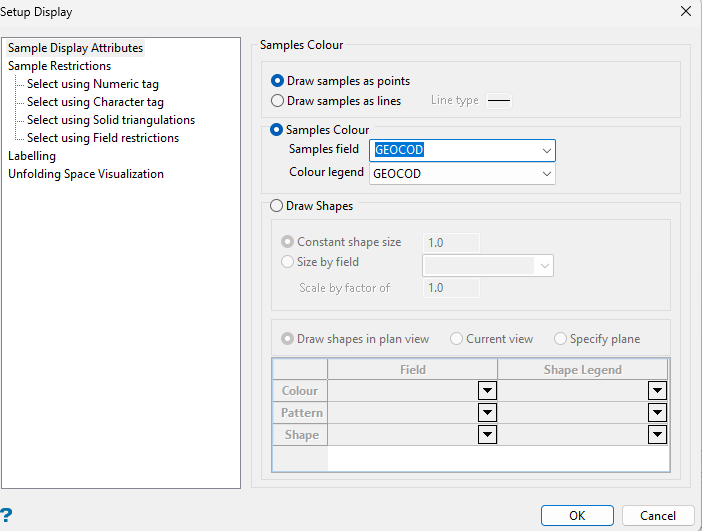Click the Samples field GEOCOD text

399,150
